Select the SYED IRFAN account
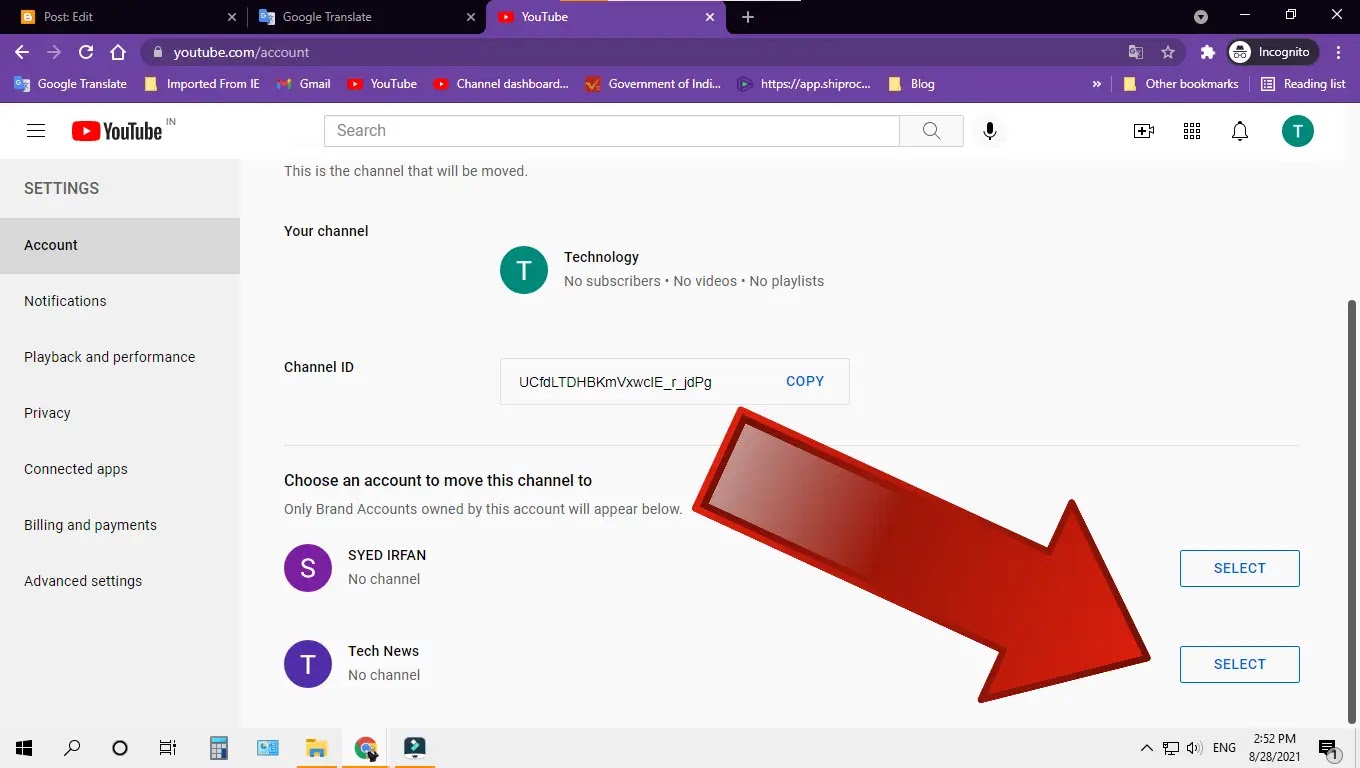 1239,568
